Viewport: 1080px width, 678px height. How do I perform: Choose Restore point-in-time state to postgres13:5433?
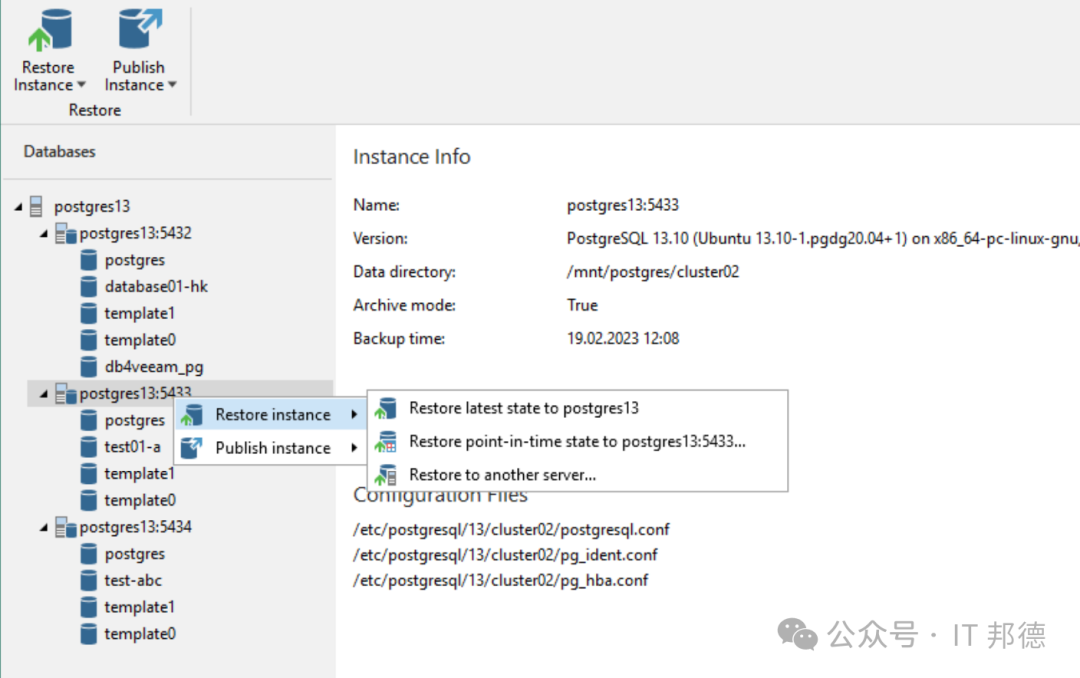pyautogui.click(x=578, y=441)
